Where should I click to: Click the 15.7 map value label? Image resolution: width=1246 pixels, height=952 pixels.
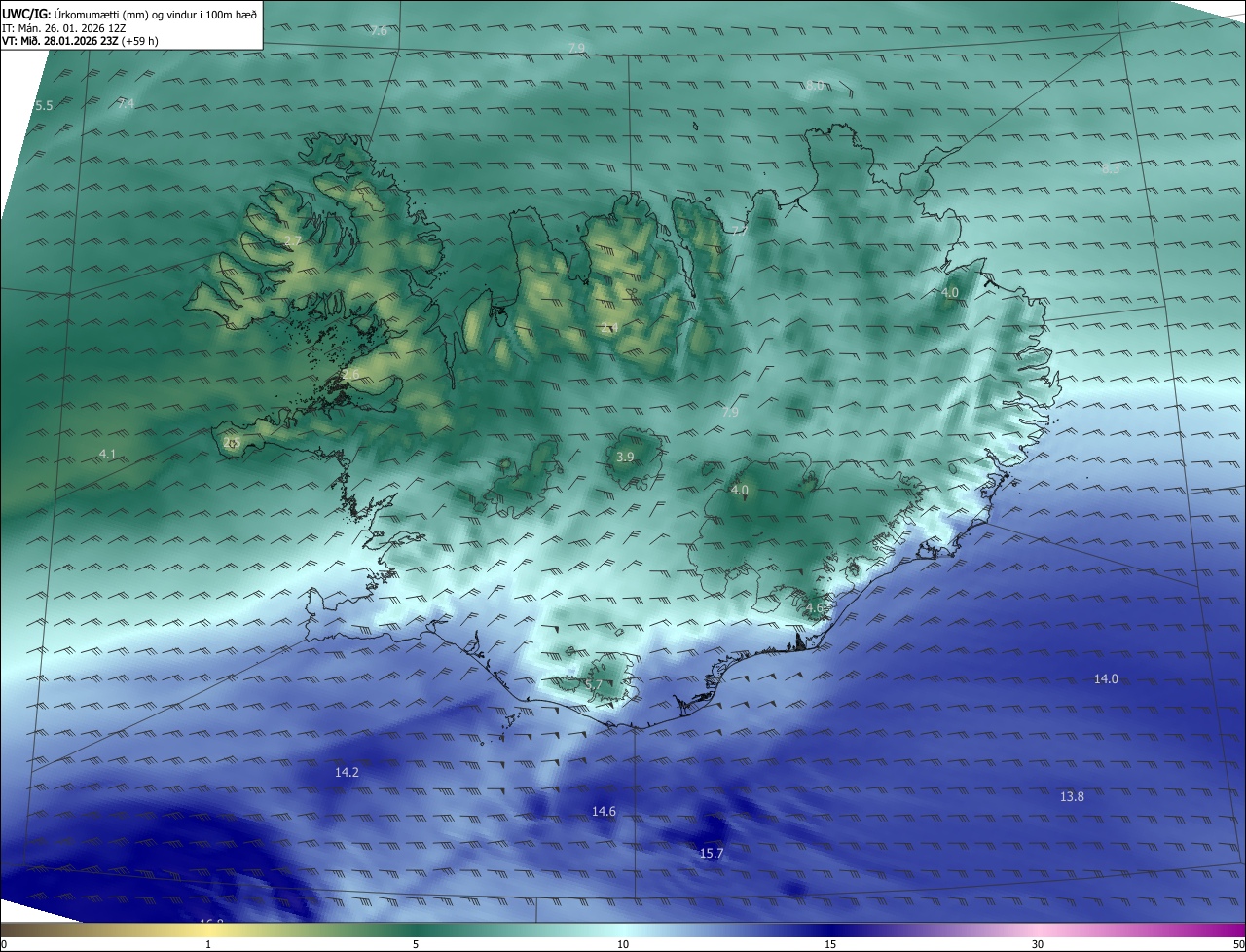(712, 853)
